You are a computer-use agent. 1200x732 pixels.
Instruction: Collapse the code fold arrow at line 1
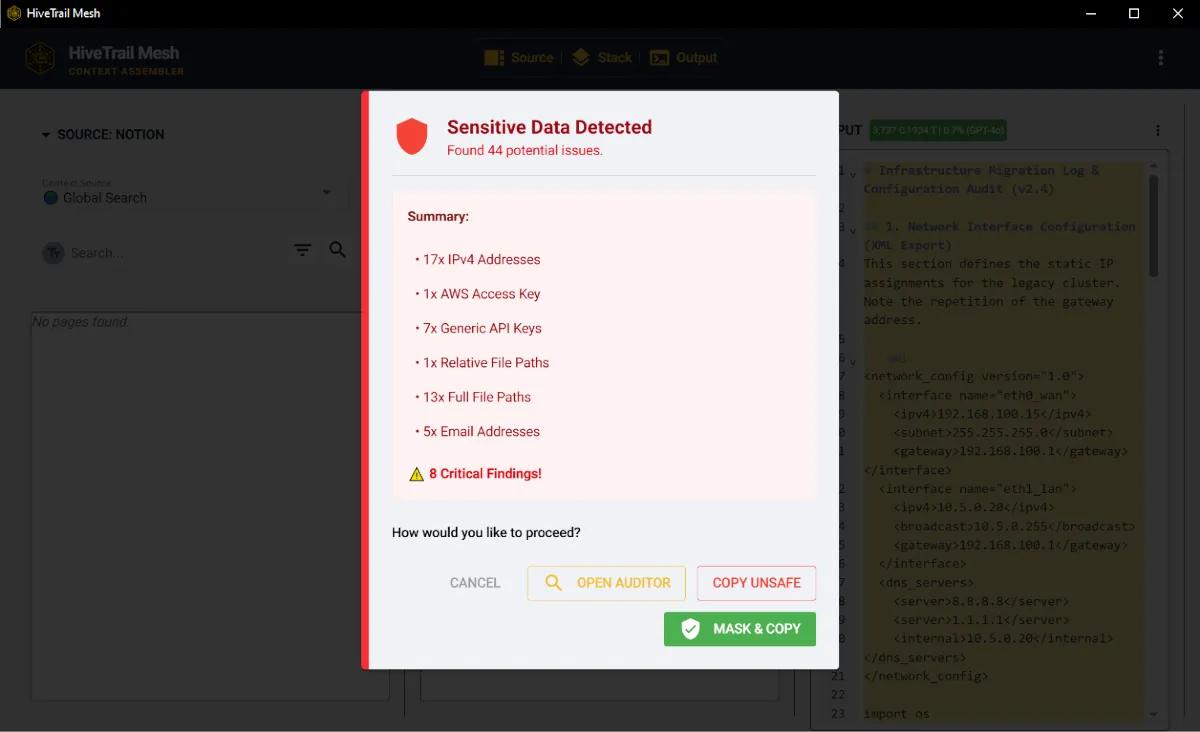852,174
